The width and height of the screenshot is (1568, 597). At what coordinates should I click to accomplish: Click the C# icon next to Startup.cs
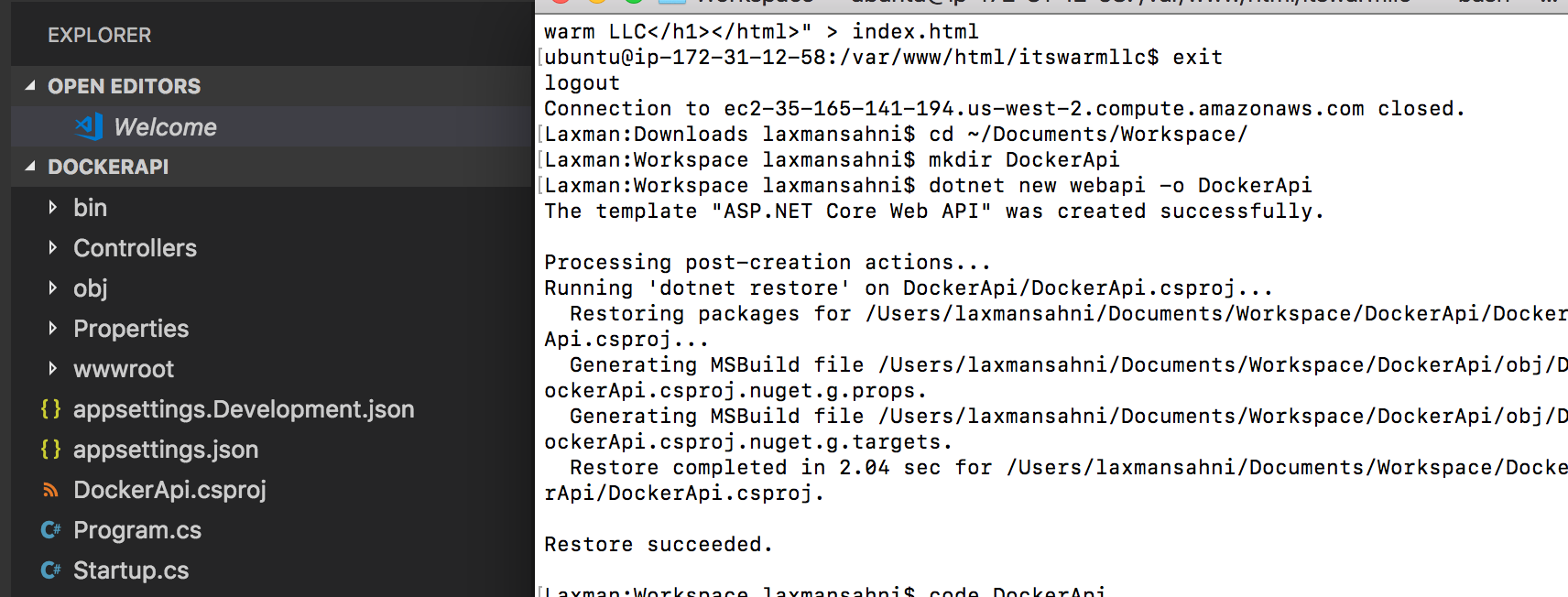52,570
